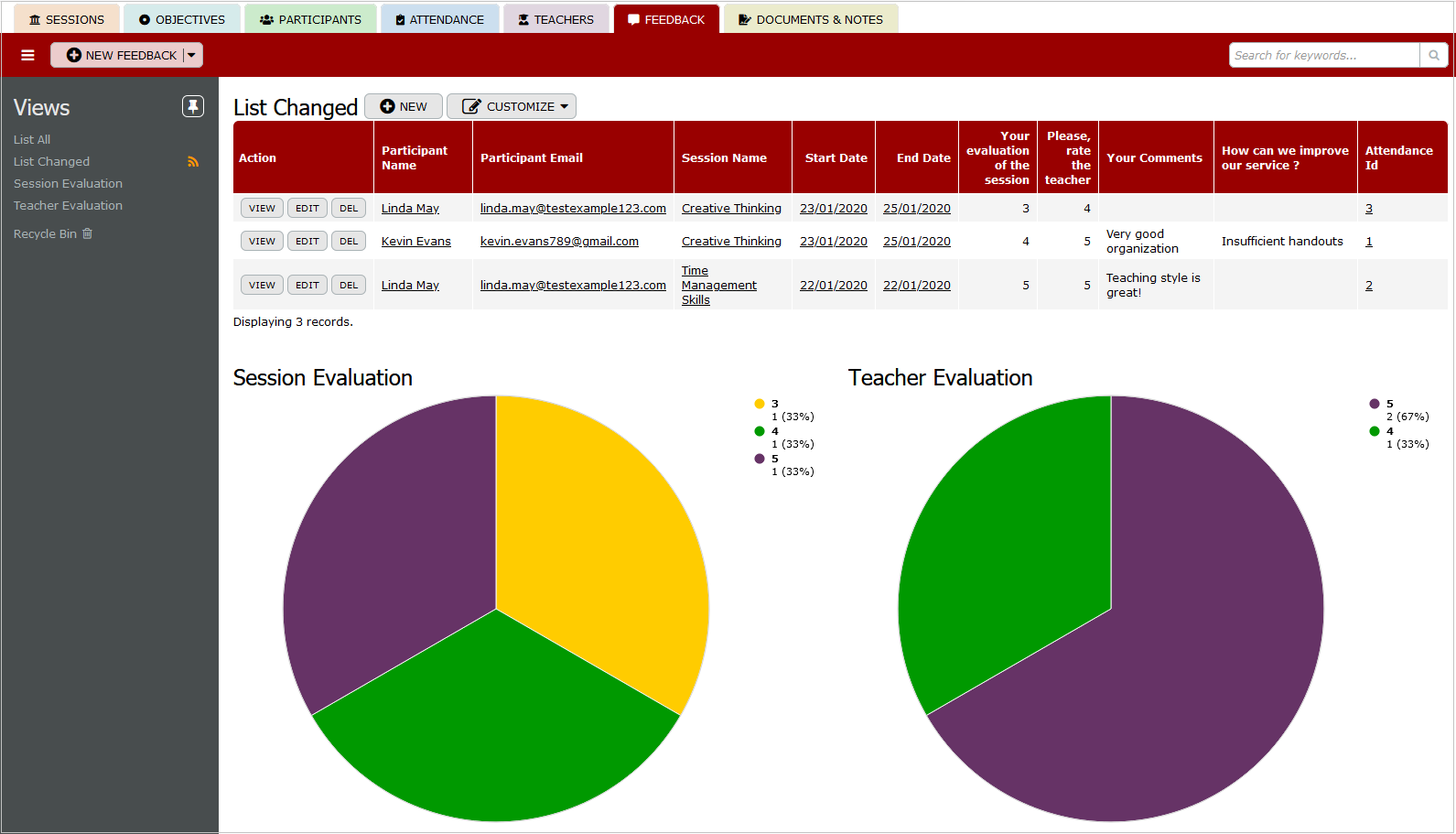
Task: Open the Customize dropdown
Action: point(511,107)
